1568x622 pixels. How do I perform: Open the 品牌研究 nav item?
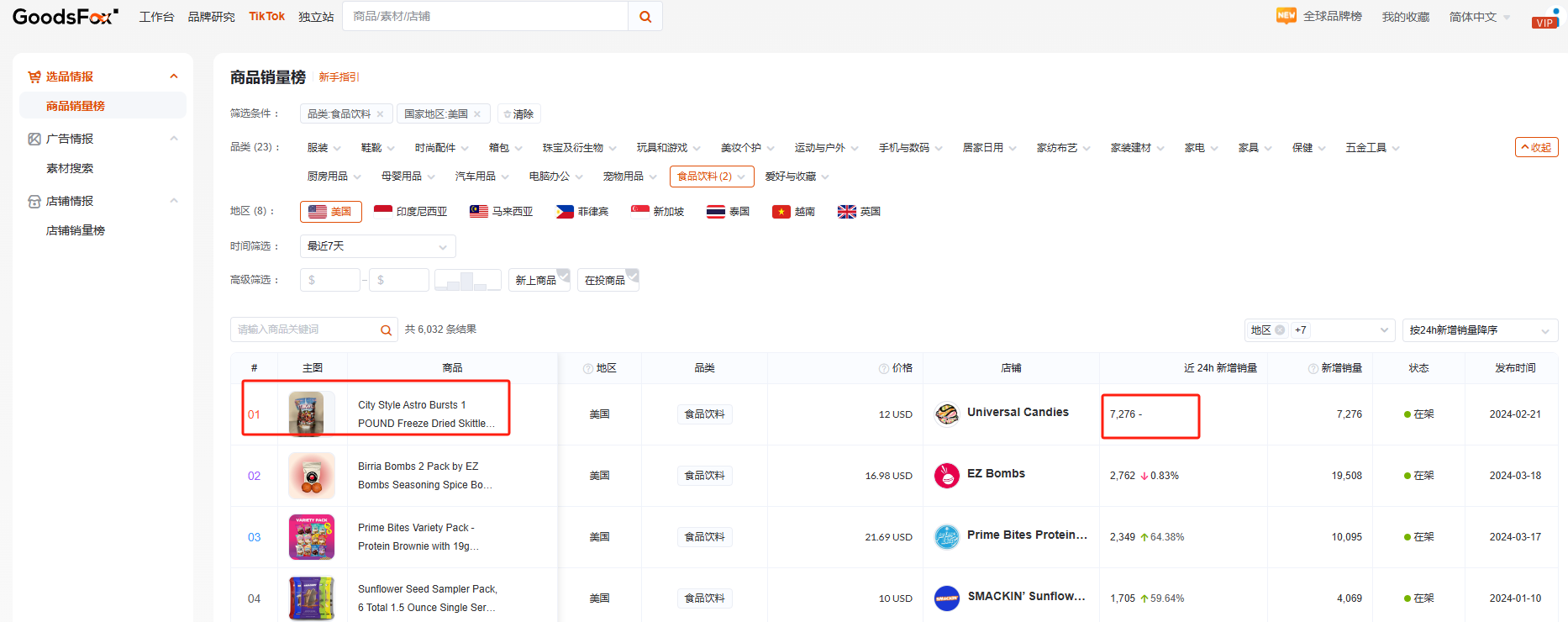(211, 17)
